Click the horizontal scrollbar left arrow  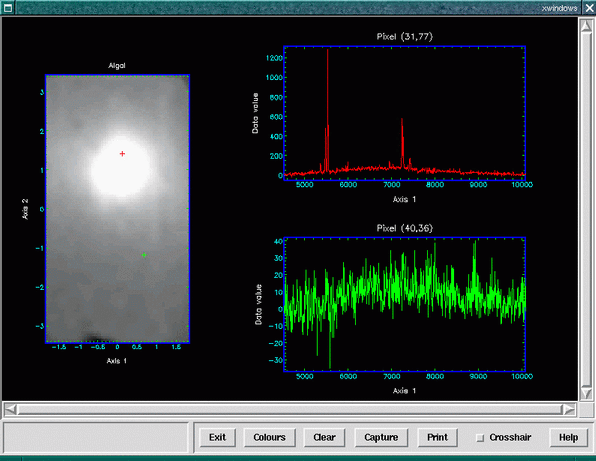pyautogui.click(x=11, y=410)
